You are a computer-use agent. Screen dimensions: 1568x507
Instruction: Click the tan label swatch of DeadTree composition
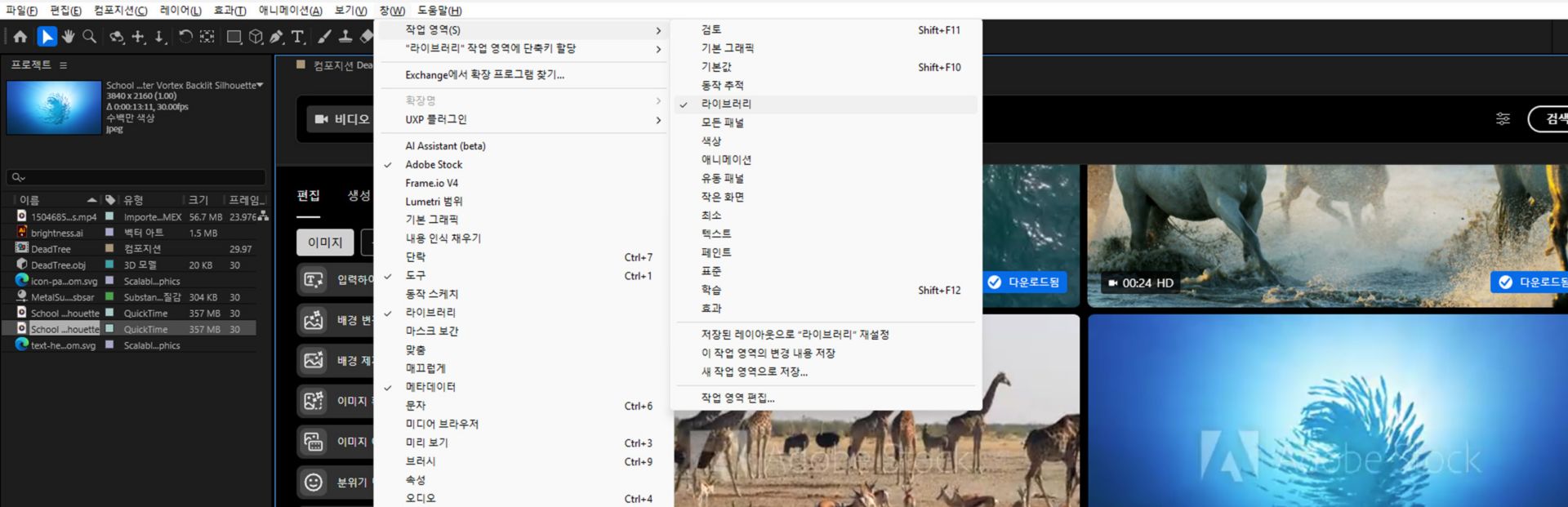[x=109, y=248]
